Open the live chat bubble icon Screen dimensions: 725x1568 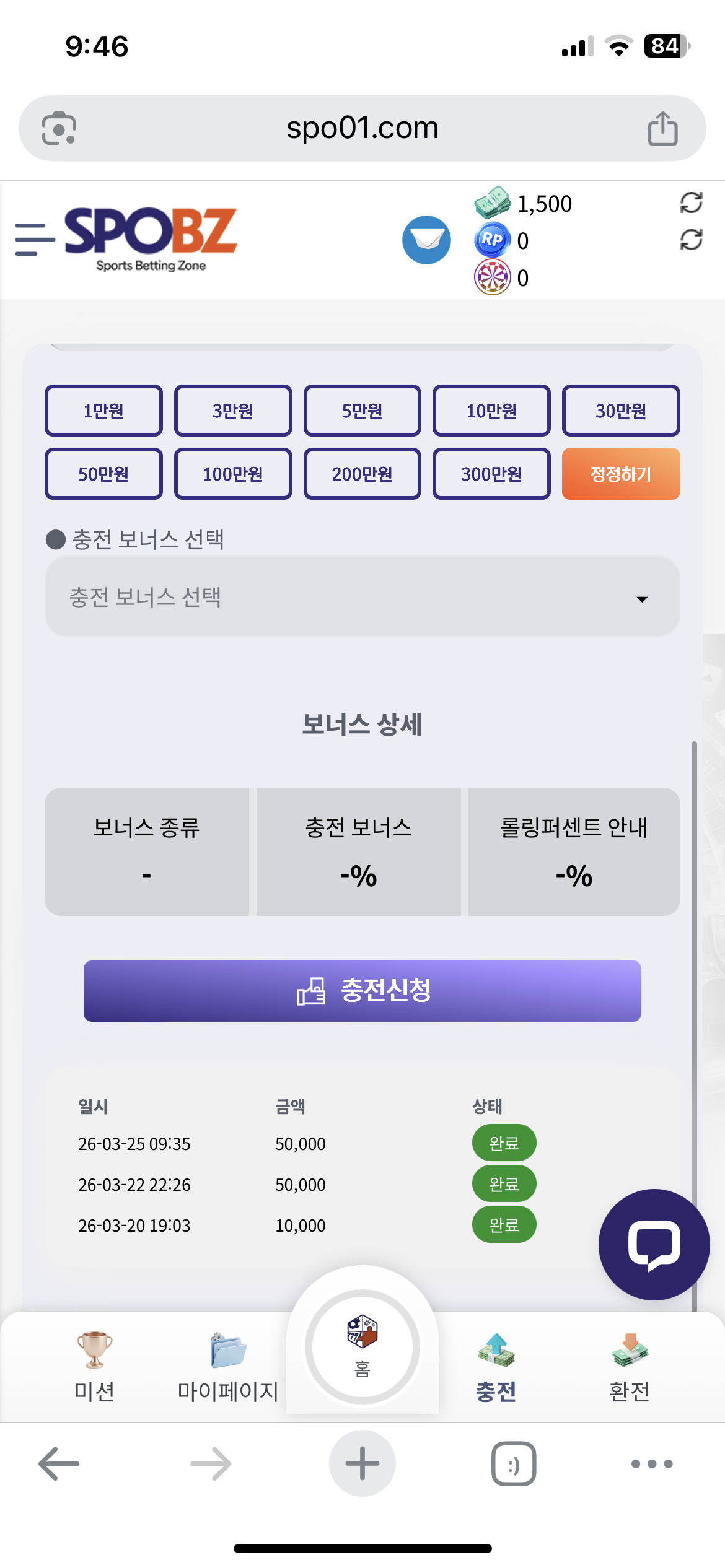[x=654, y=1244]
